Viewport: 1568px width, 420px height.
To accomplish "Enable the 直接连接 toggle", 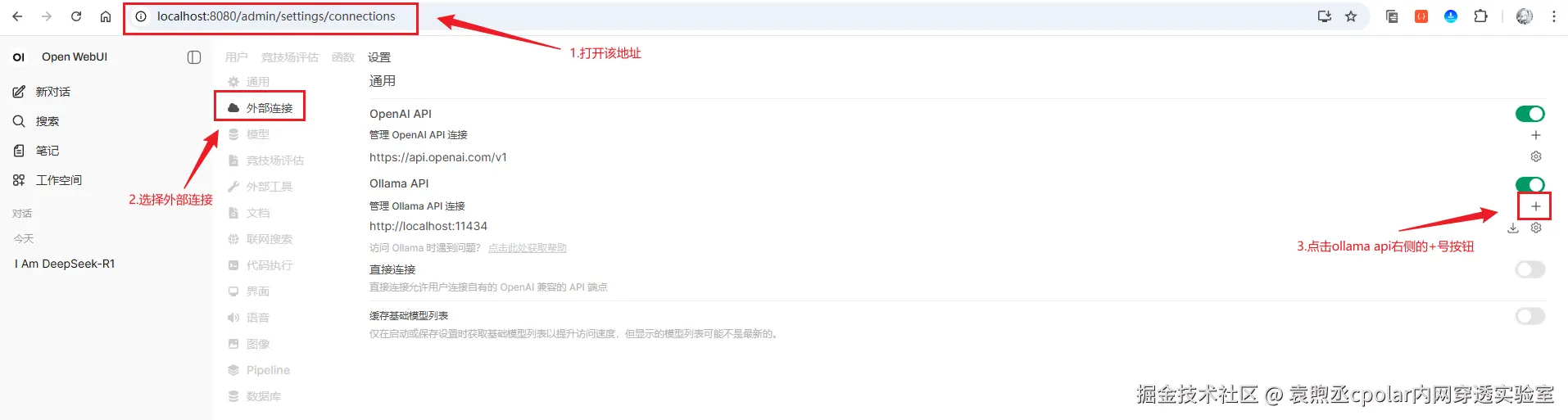I will coord(1530,269).
